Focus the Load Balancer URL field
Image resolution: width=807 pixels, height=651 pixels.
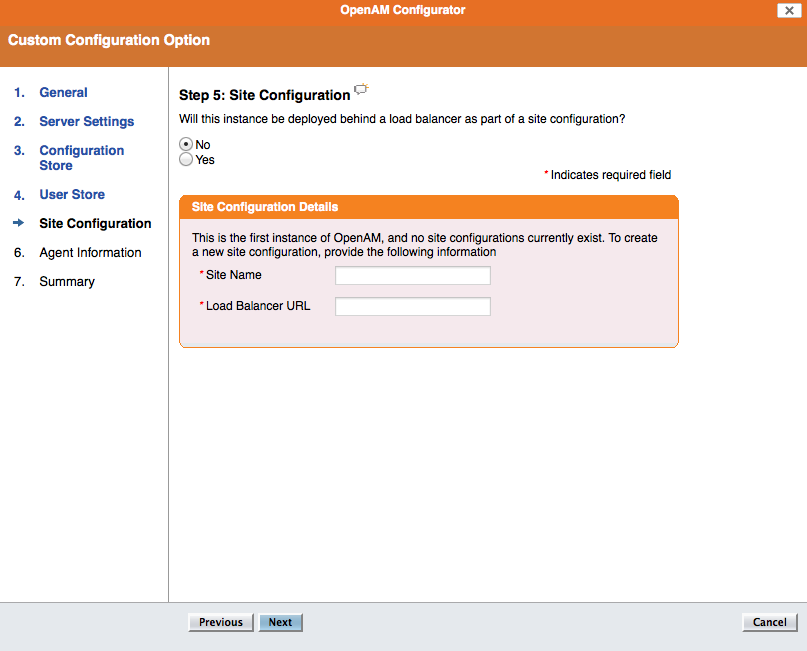[413, 306]
